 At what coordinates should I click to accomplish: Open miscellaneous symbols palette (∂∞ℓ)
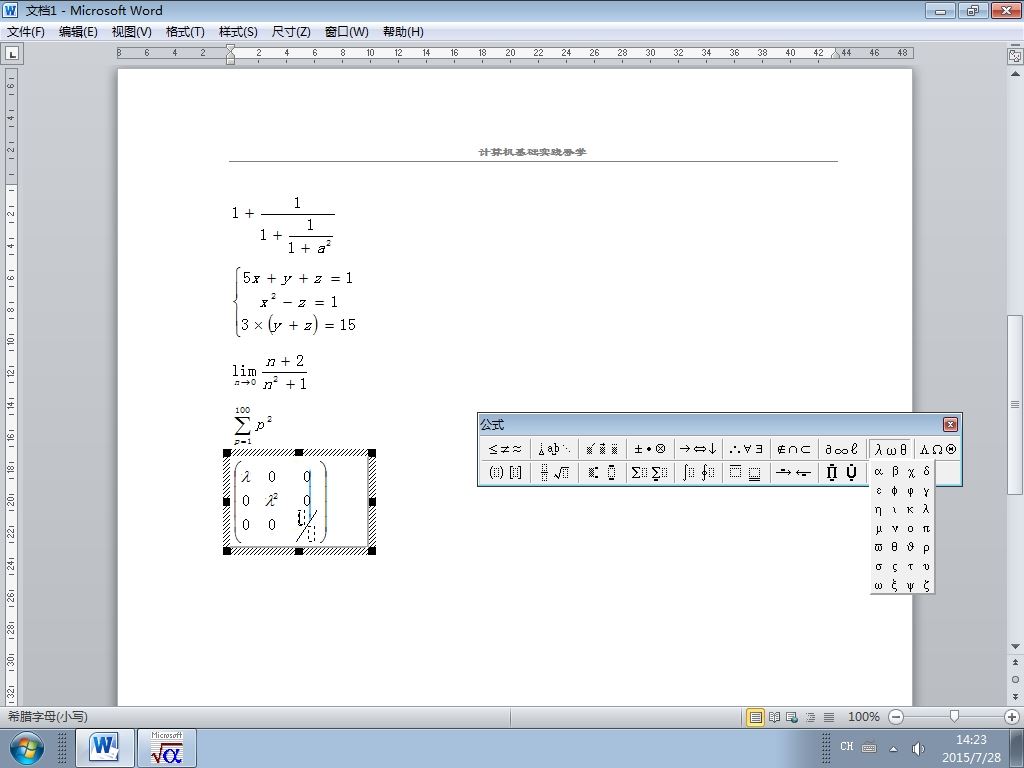click(x=841, y=449)
